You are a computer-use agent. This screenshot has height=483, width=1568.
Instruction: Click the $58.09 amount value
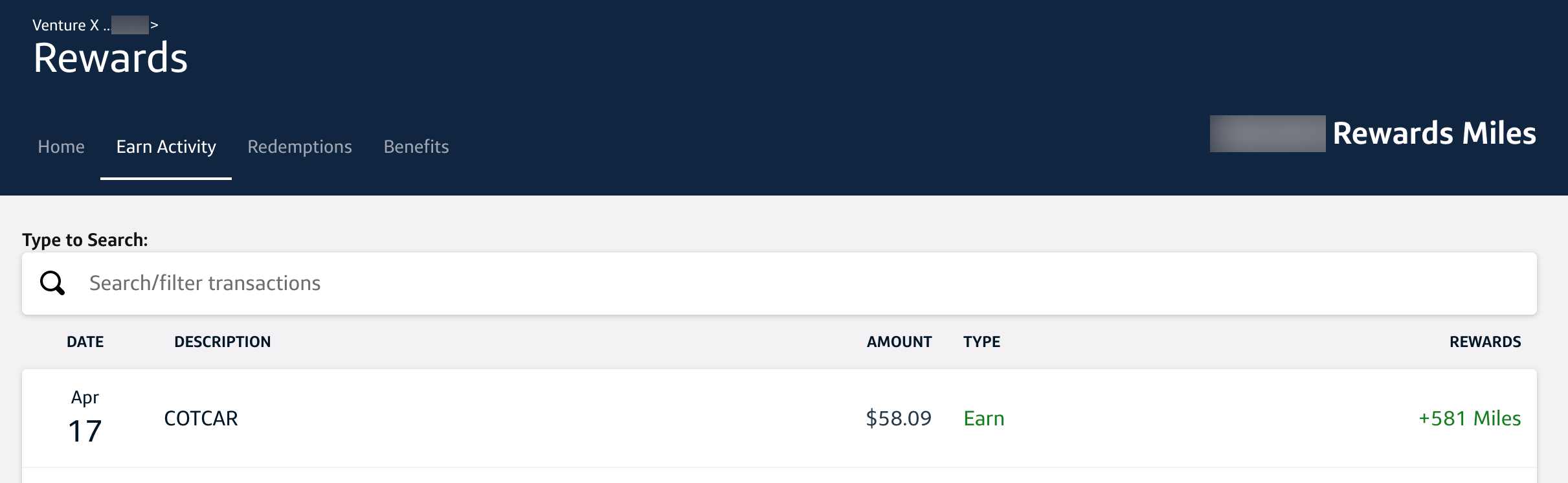899,418
